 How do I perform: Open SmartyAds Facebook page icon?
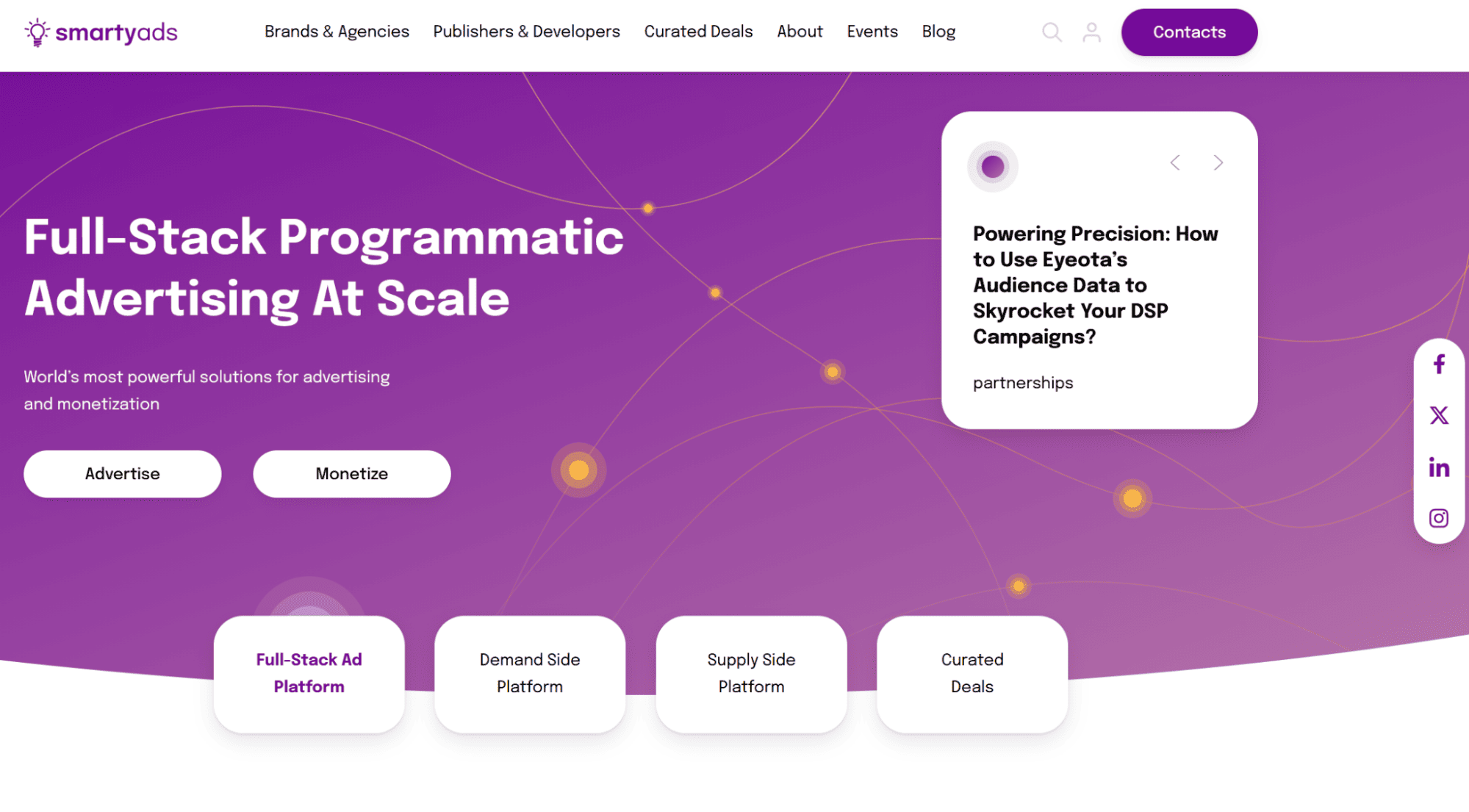(x=1439, y=364)
